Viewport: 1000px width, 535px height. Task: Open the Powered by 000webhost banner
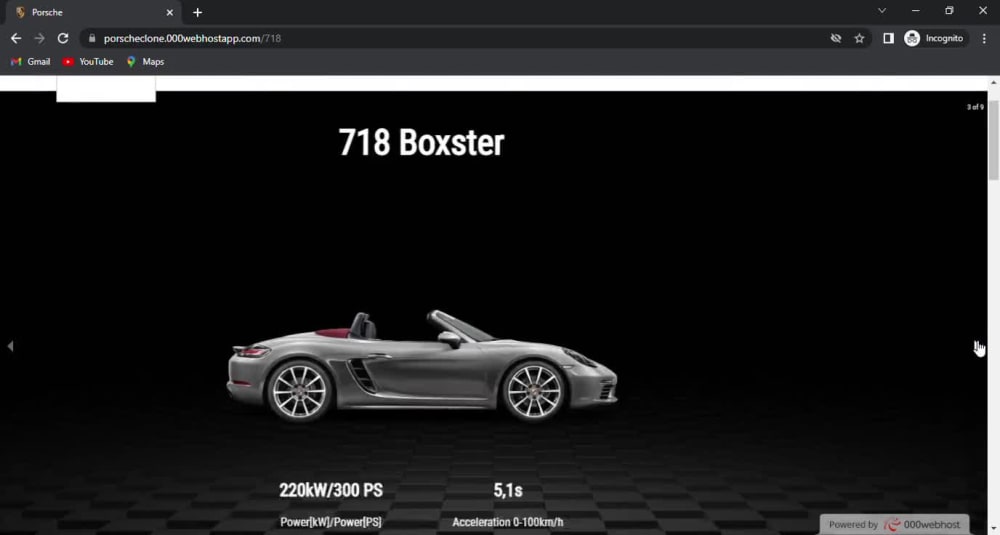[894, 524]
